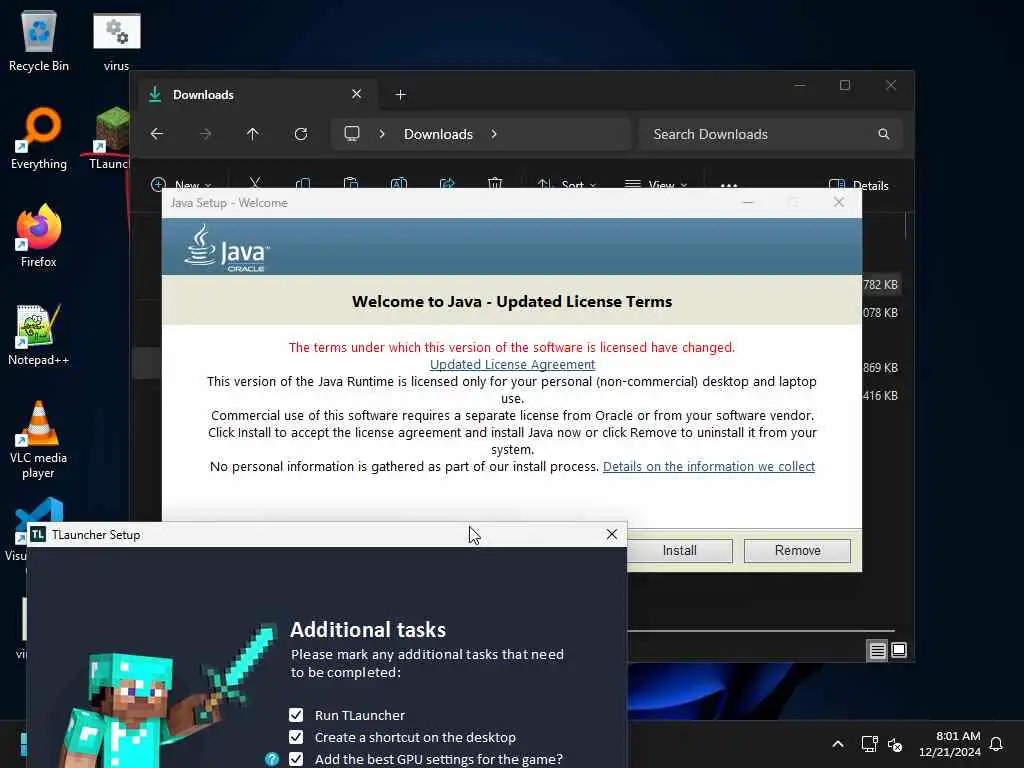Show hidden tray icons chevron
The width and height of the screenshot is (1024, 768).
[x=838, y=744]
